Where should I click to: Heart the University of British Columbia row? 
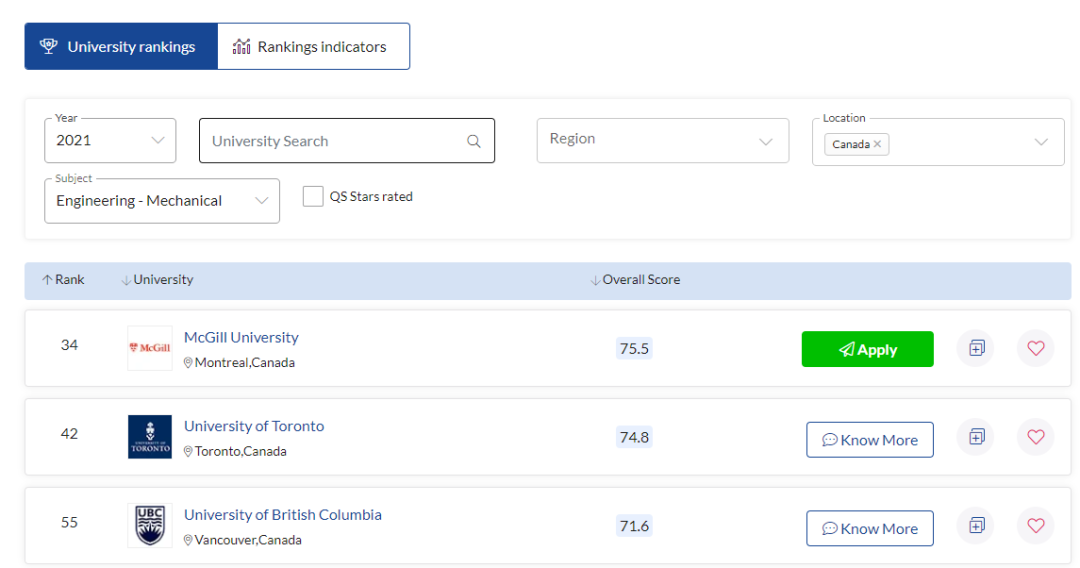[1035, 525]
